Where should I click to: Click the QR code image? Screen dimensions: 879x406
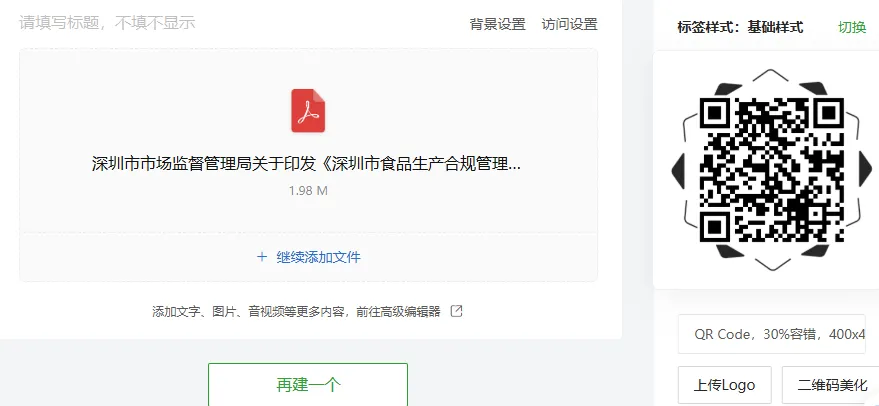pos(772,170)
